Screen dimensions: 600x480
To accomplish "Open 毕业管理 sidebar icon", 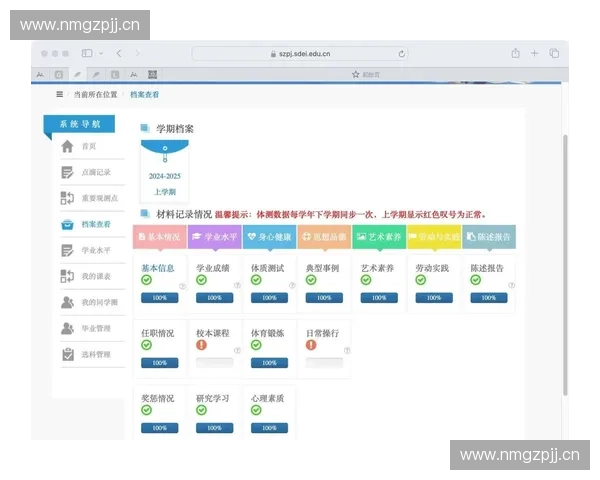I will coord(67,328).
